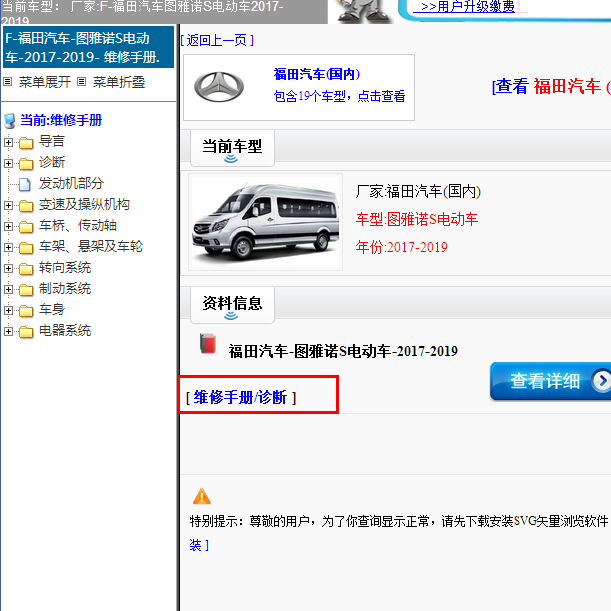The image size is (611, 611).
Task: Select the 当前车型 tab
Action: tap(232, 148)
